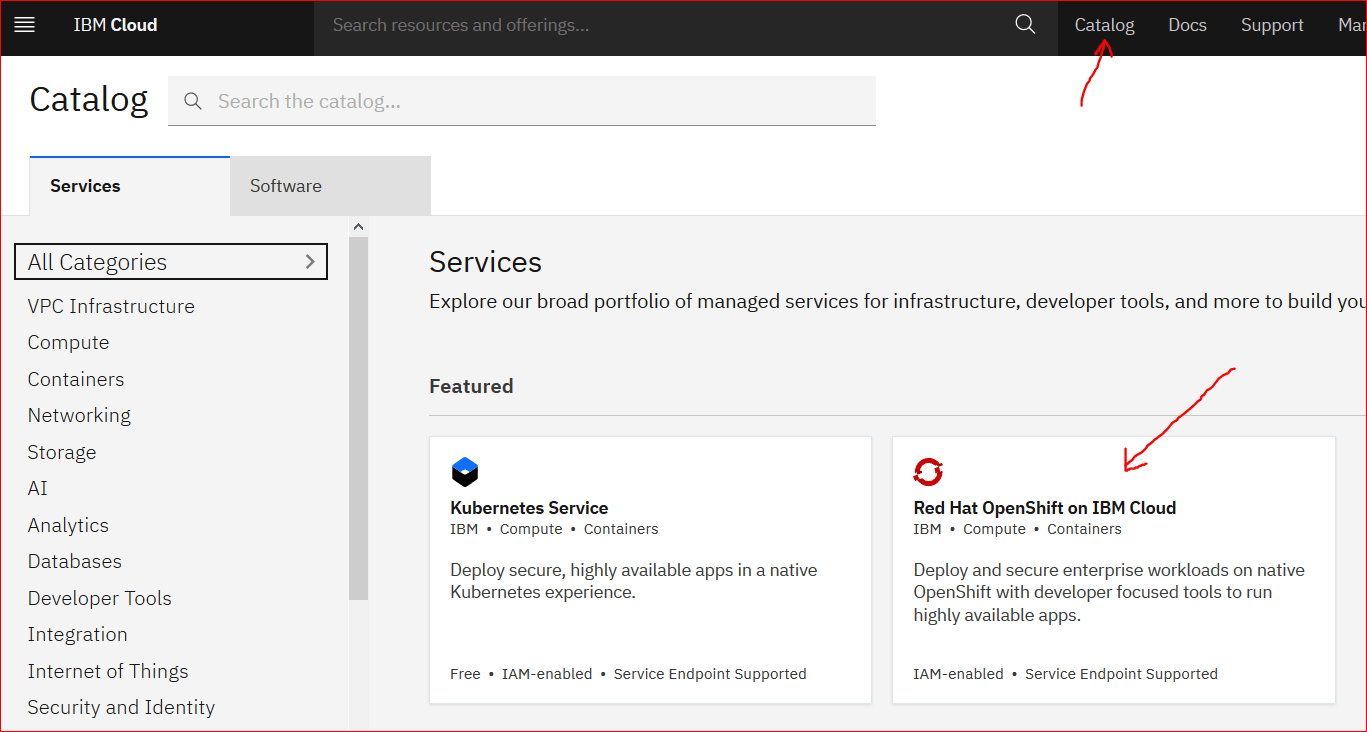Image resolution: width=1367 pixels, height=732 pixels.
Task: Select the Containers category
Action: (x=75, y=379)
